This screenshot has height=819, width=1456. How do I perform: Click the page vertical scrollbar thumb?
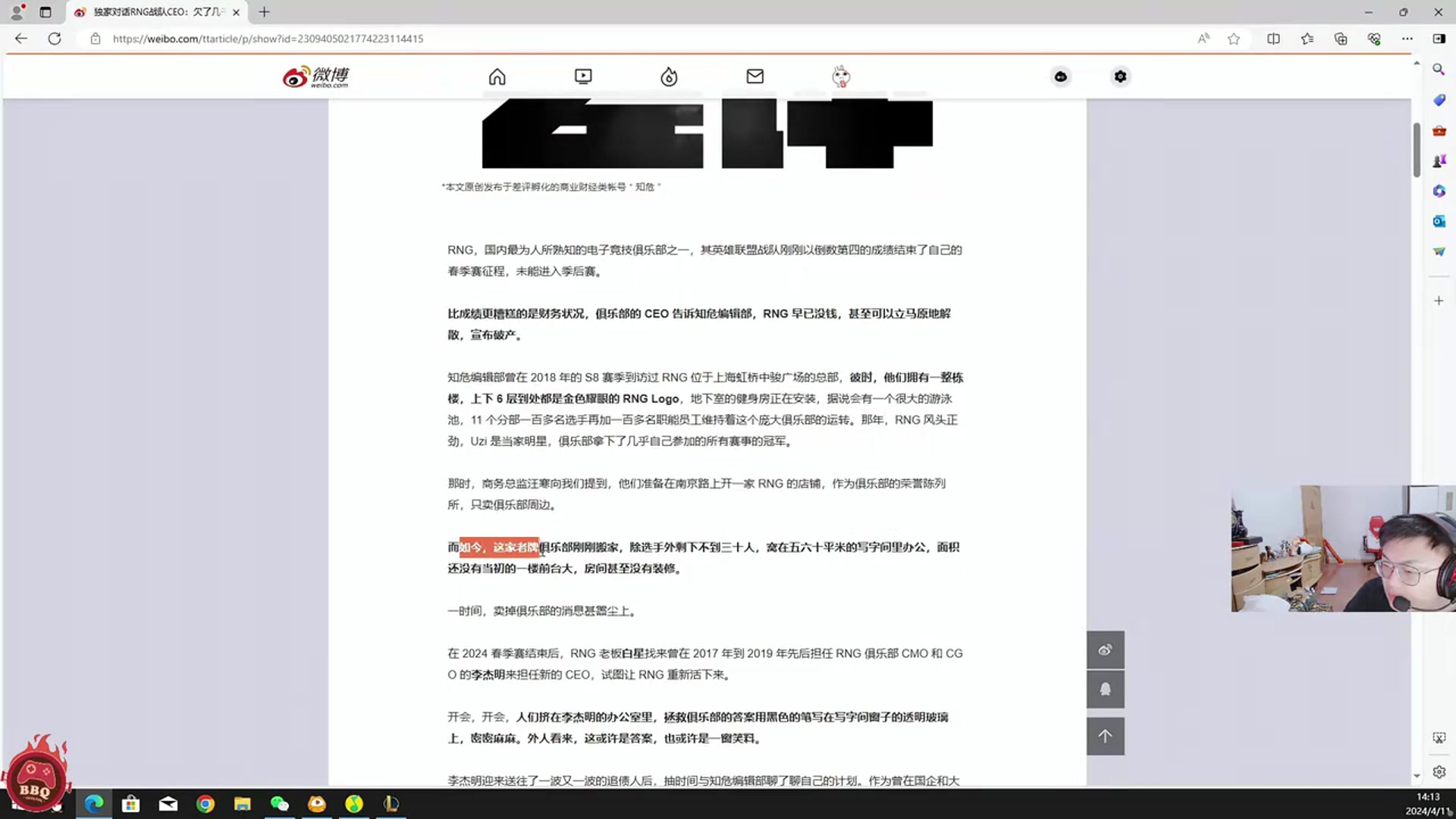coord(1417,149)
